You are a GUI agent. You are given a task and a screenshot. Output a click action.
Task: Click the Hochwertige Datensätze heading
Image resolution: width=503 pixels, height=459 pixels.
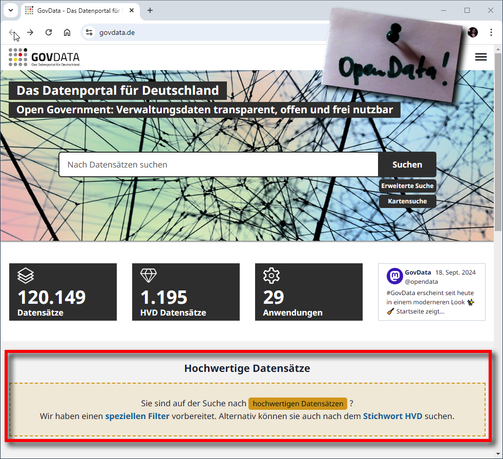click(247, 368)
